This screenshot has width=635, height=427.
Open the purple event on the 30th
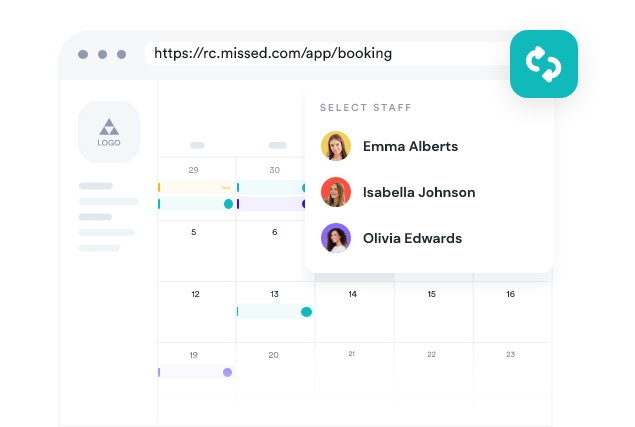tap(271, 204)
